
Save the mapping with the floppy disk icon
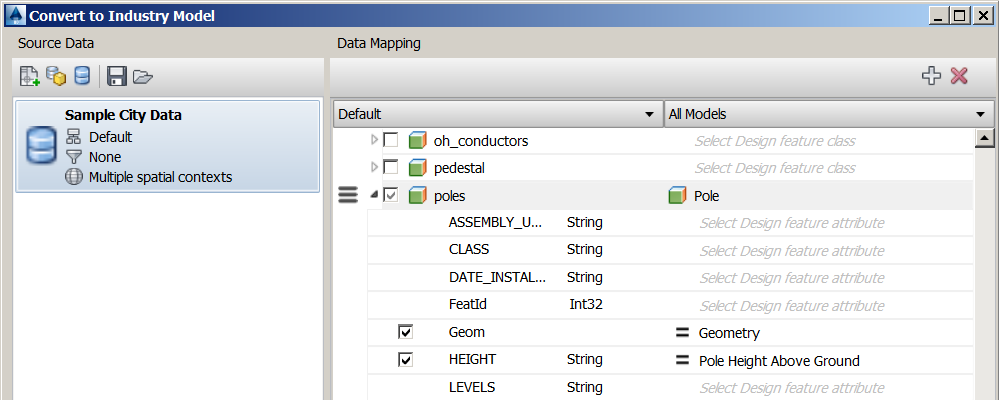click(x=116, y=76)
